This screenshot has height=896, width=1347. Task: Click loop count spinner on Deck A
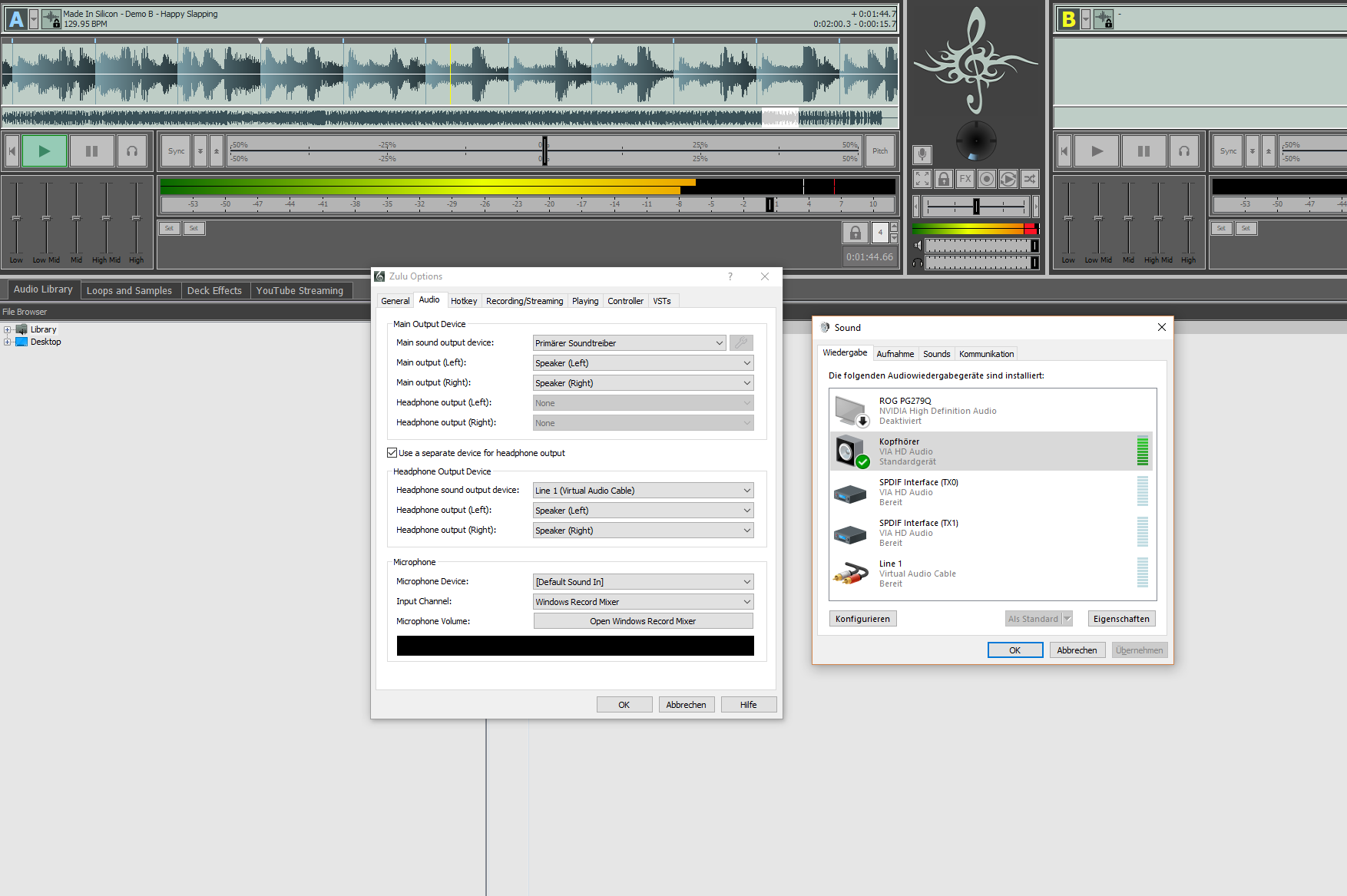(894, 233)
